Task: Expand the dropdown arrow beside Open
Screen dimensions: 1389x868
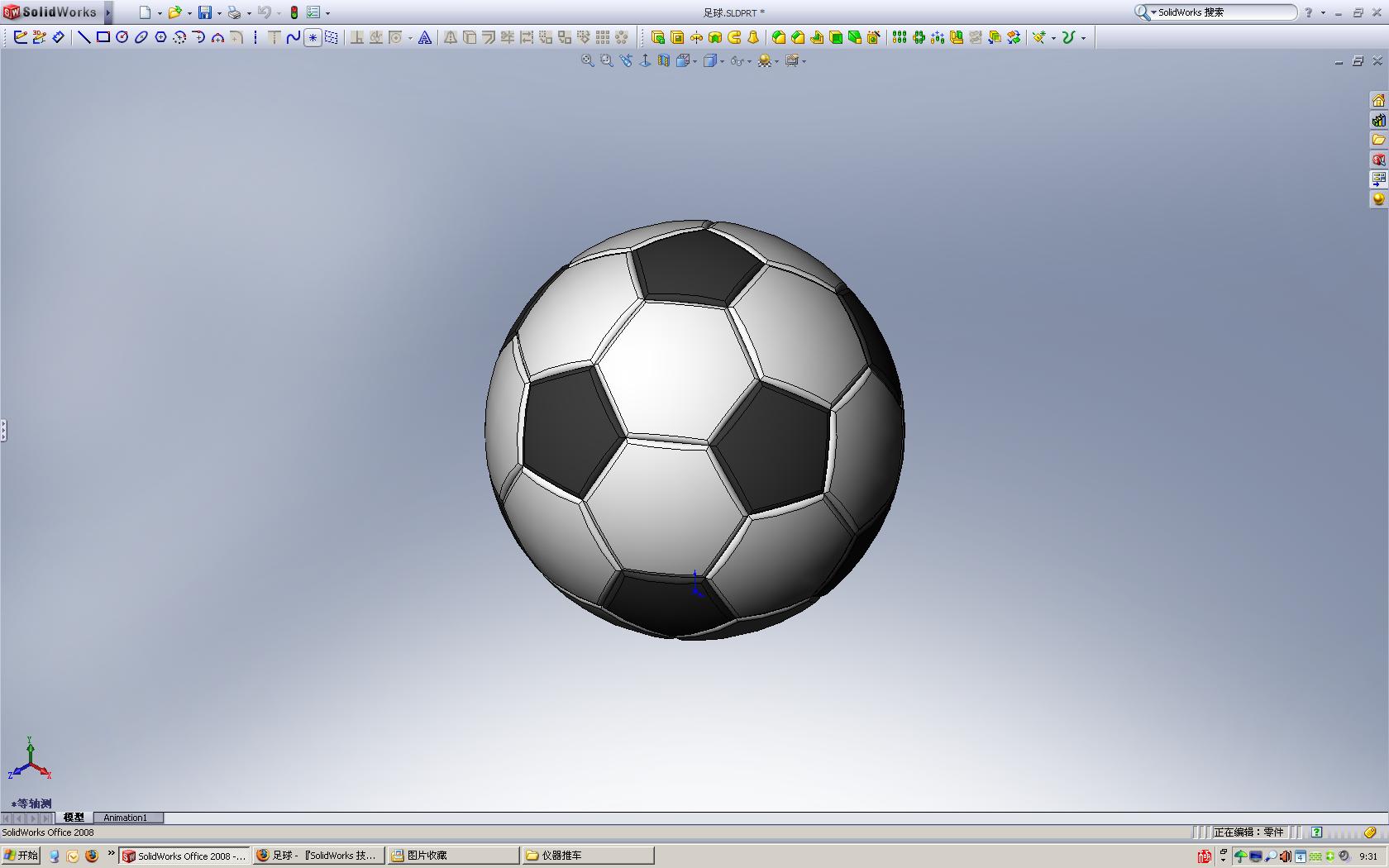Action: pos(189,13)
